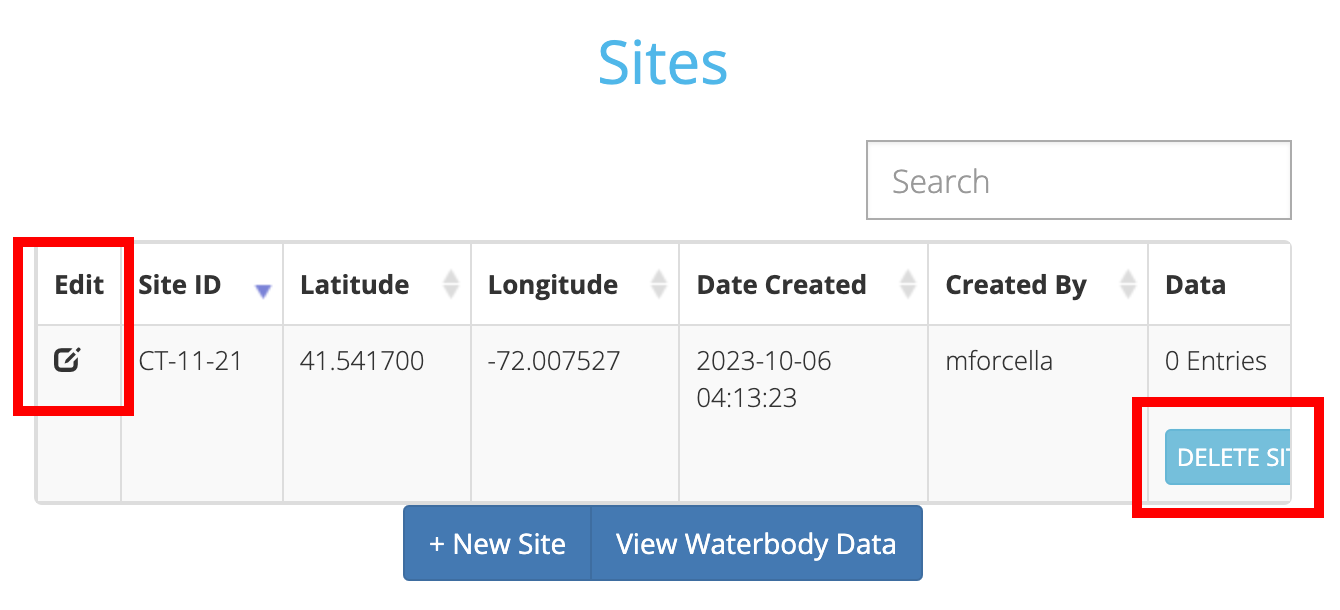Click the Edit column header
The image size is (1340, 610).
[x=79, y=285]
